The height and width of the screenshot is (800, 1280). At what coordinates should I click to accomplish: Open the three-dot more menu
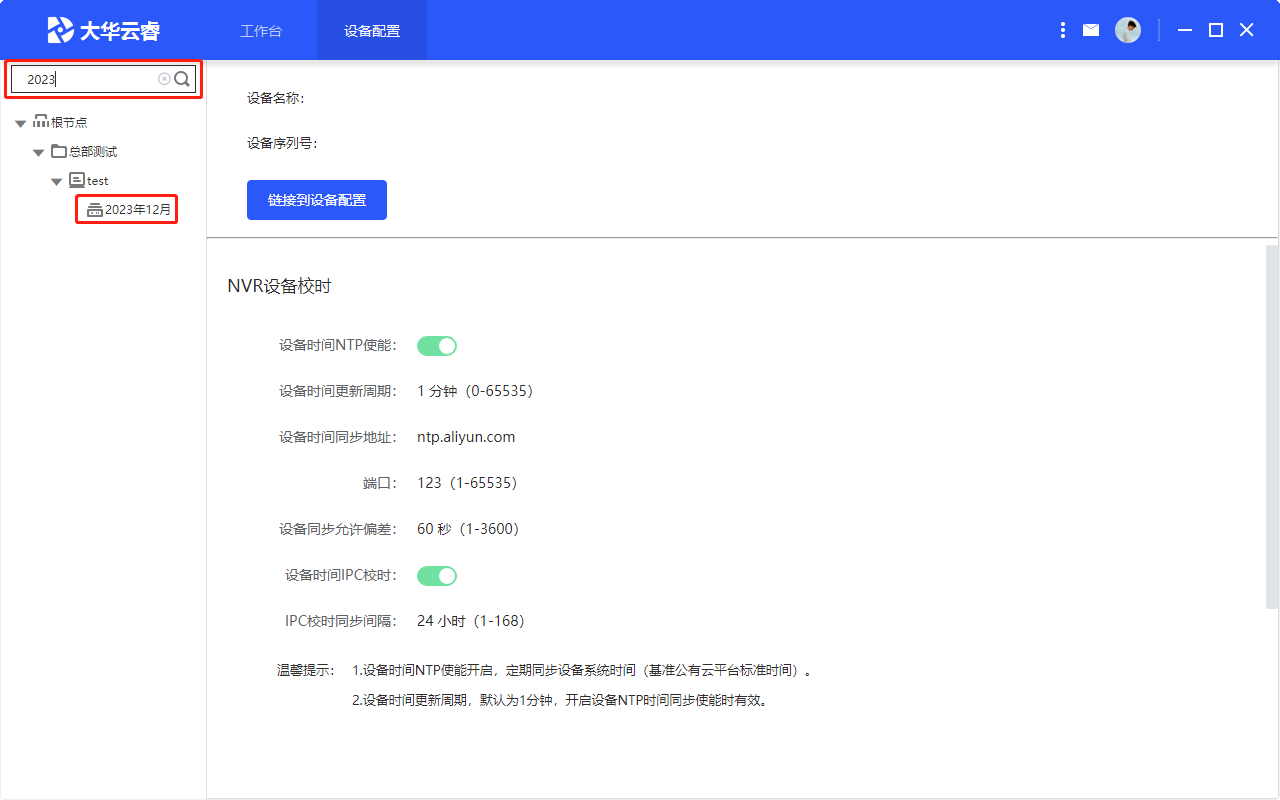(x=1062, y=30)
